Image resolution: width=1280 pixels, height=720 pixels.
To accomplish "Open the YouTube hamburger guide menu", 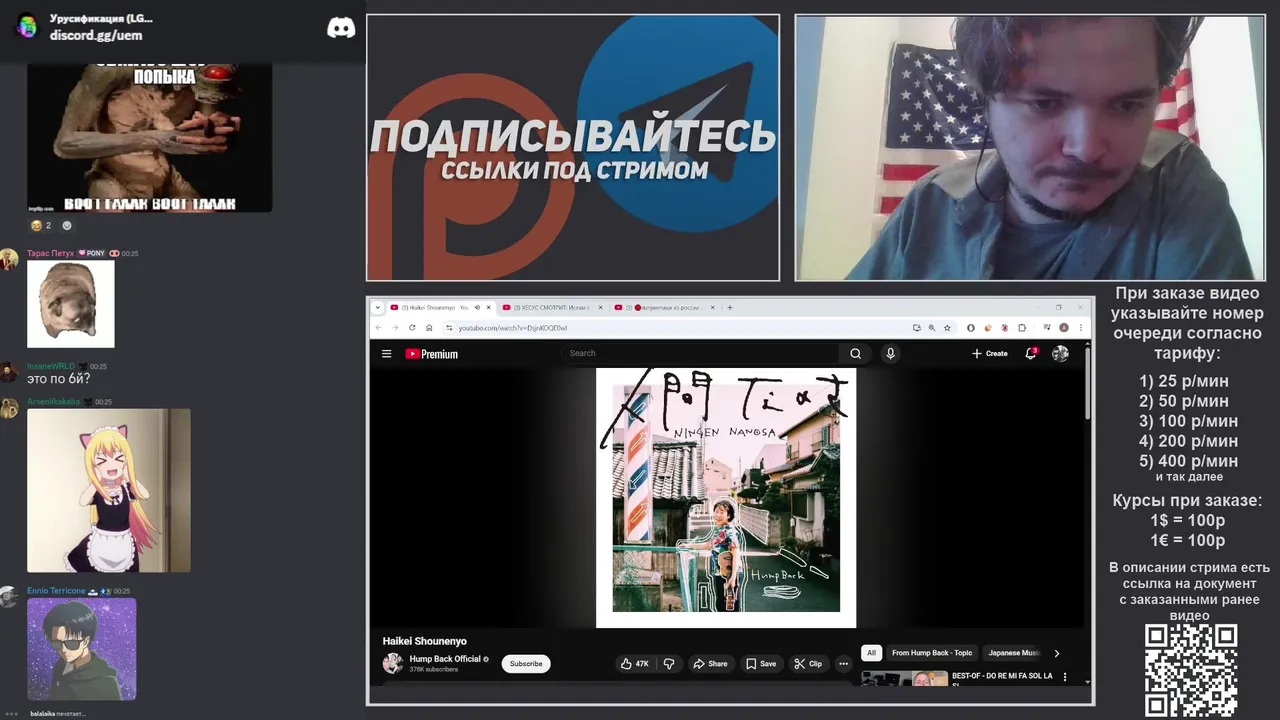I will click(386, 354).
